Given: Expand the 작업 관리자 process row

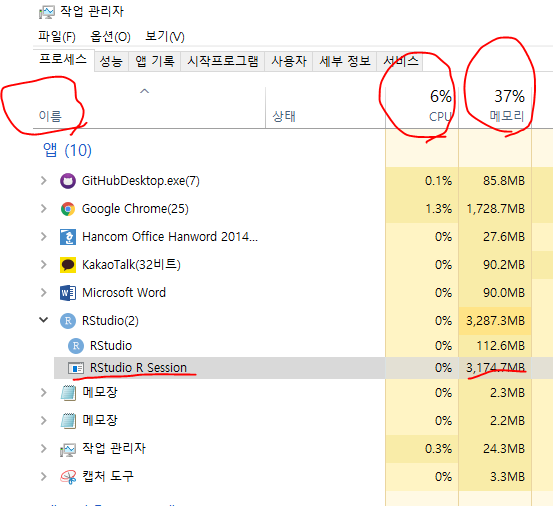Looking at the screenshot, I should (x=43, y=448).
